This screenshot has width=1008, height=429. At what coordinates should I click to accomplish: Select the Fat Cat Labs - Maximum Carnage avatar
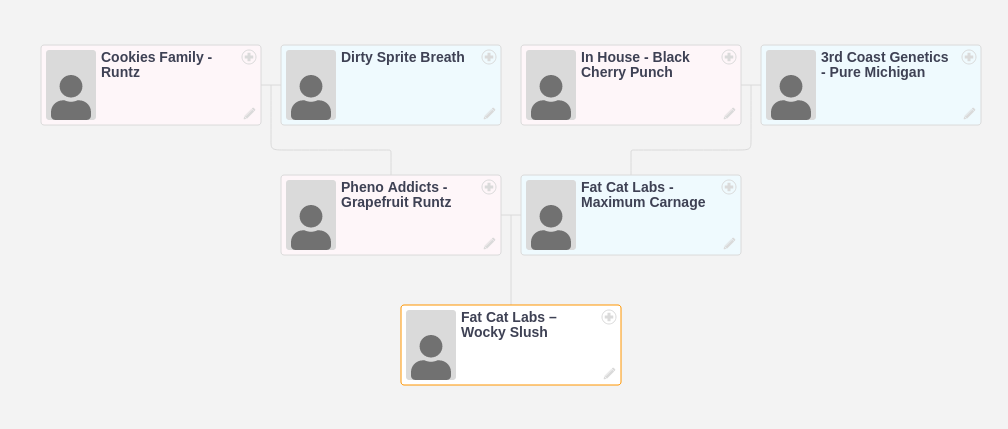[551, 215]
